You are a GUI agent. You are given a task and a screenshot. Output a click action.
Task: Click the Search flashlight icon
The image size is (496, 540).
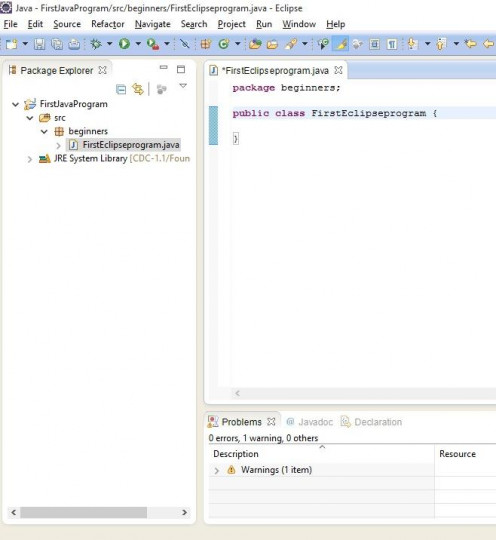(x=291, y=44)
